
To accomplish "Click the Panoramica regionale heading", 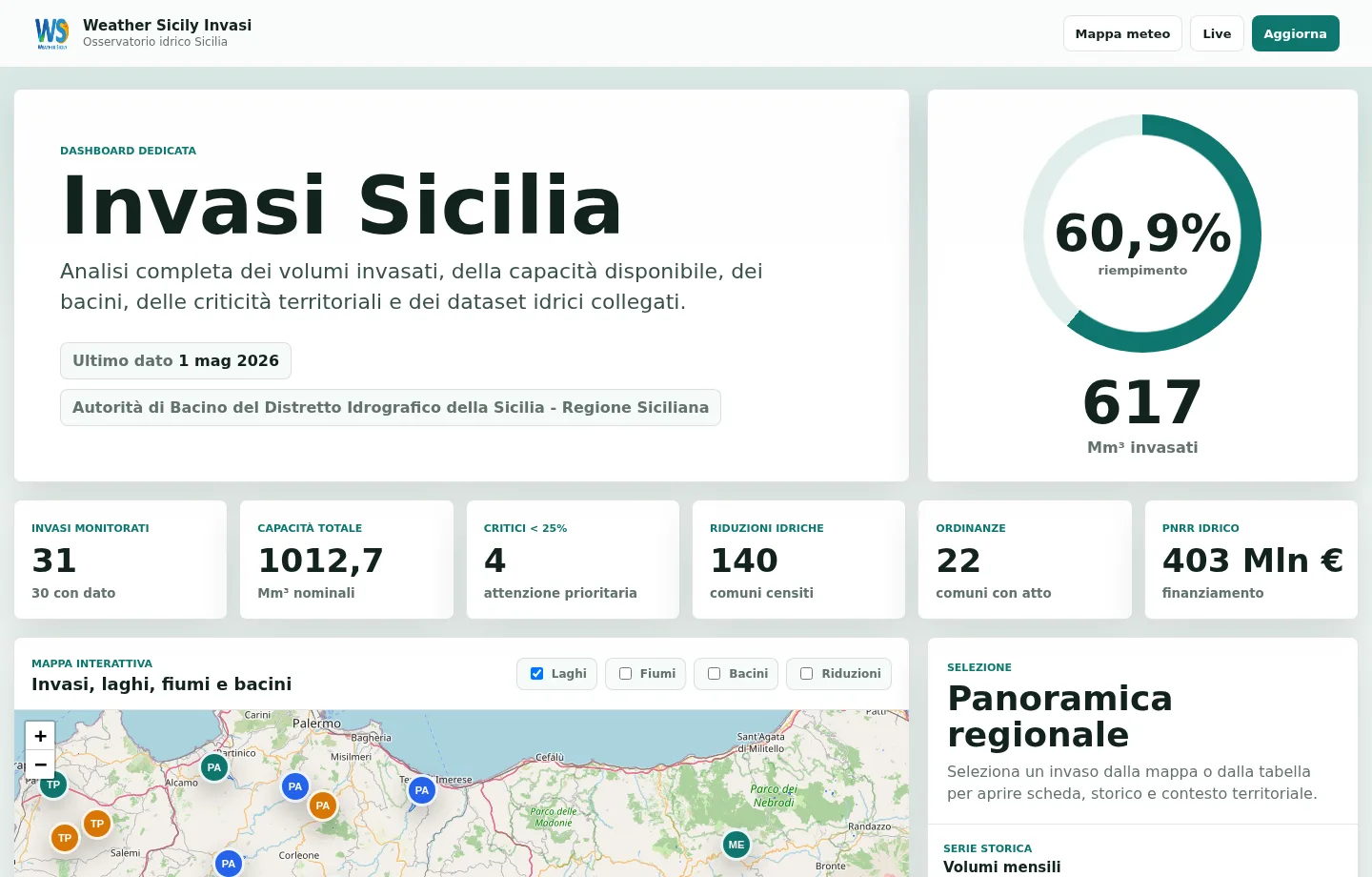I will (x=1059, y=717).
